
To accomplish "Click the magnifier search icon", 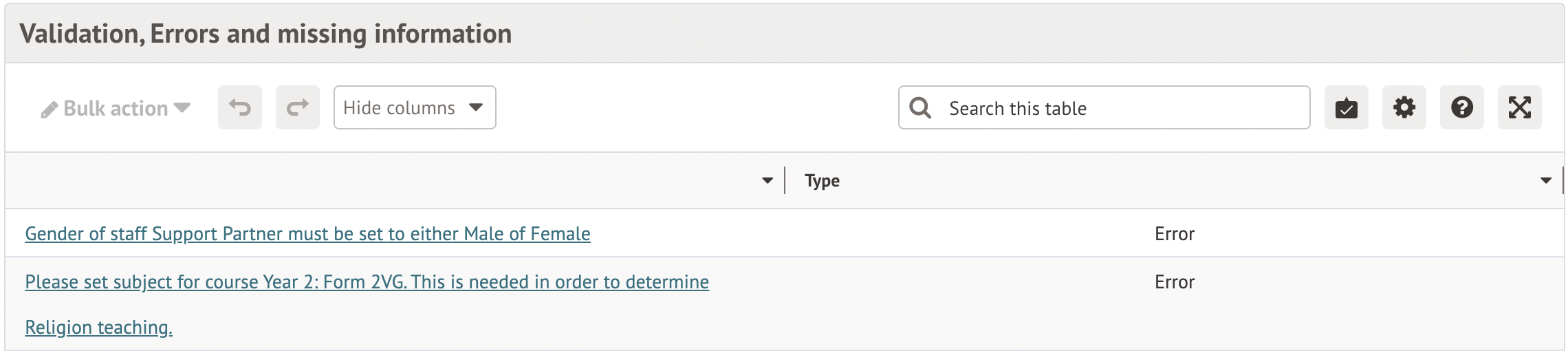I will tap(920, 108).
